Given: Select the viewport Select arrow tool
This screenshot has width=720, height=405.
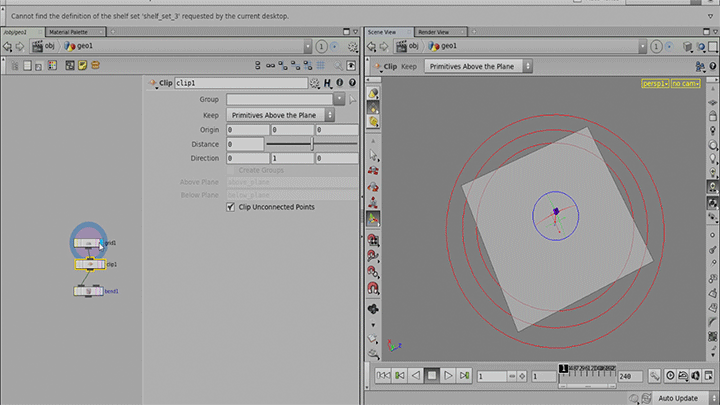Looking at the screenshot, I should (373, 156).
